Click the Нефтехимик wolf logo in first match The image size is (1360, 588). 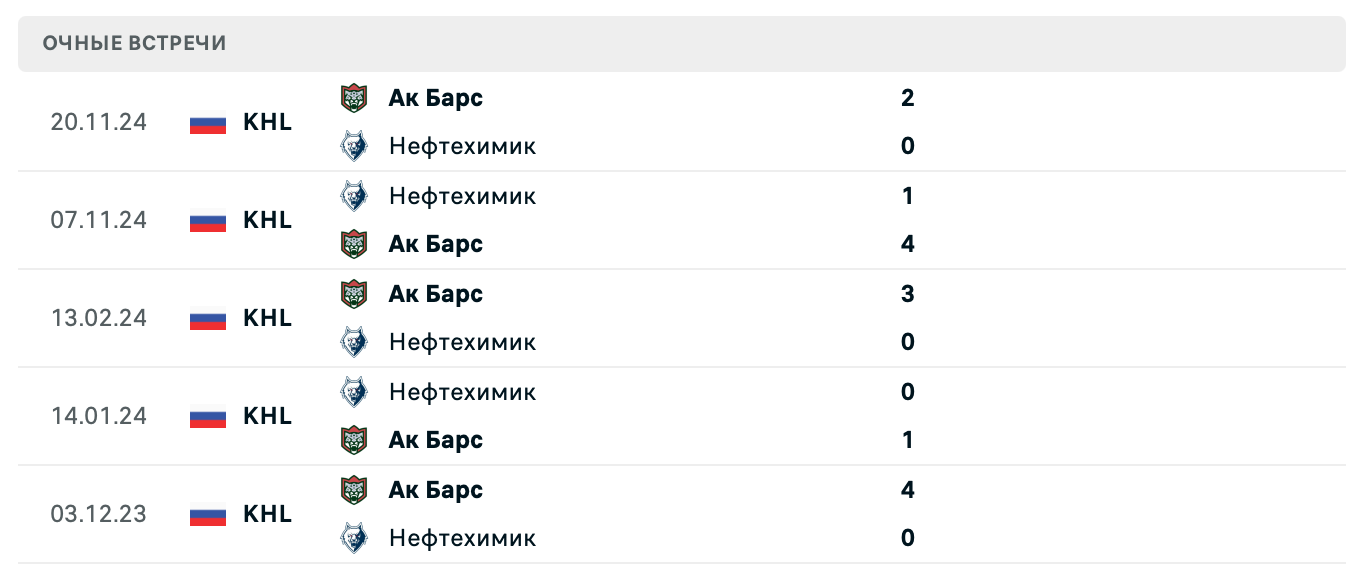tap(355, 146)
